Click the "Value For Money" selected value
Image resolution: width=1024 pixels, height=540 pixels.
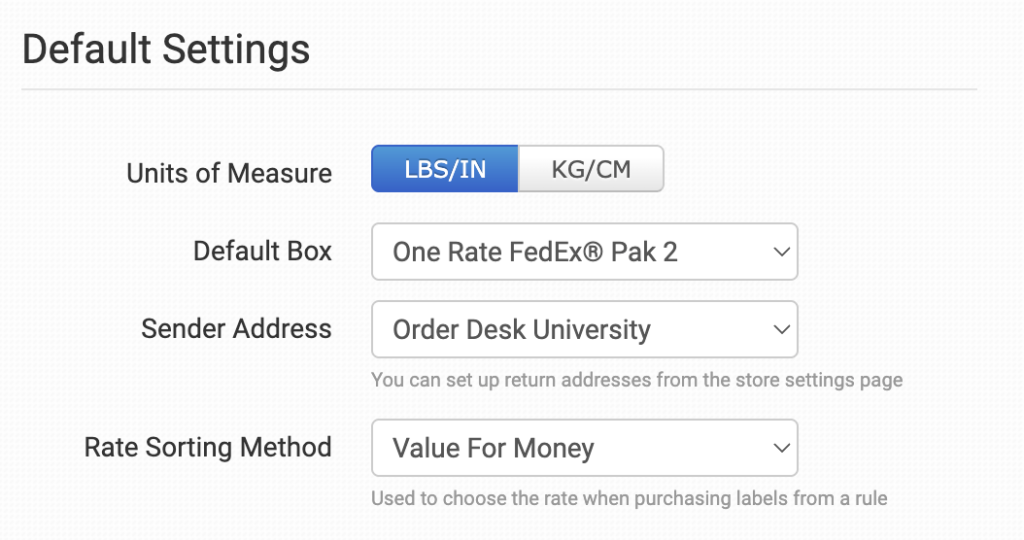493,449
